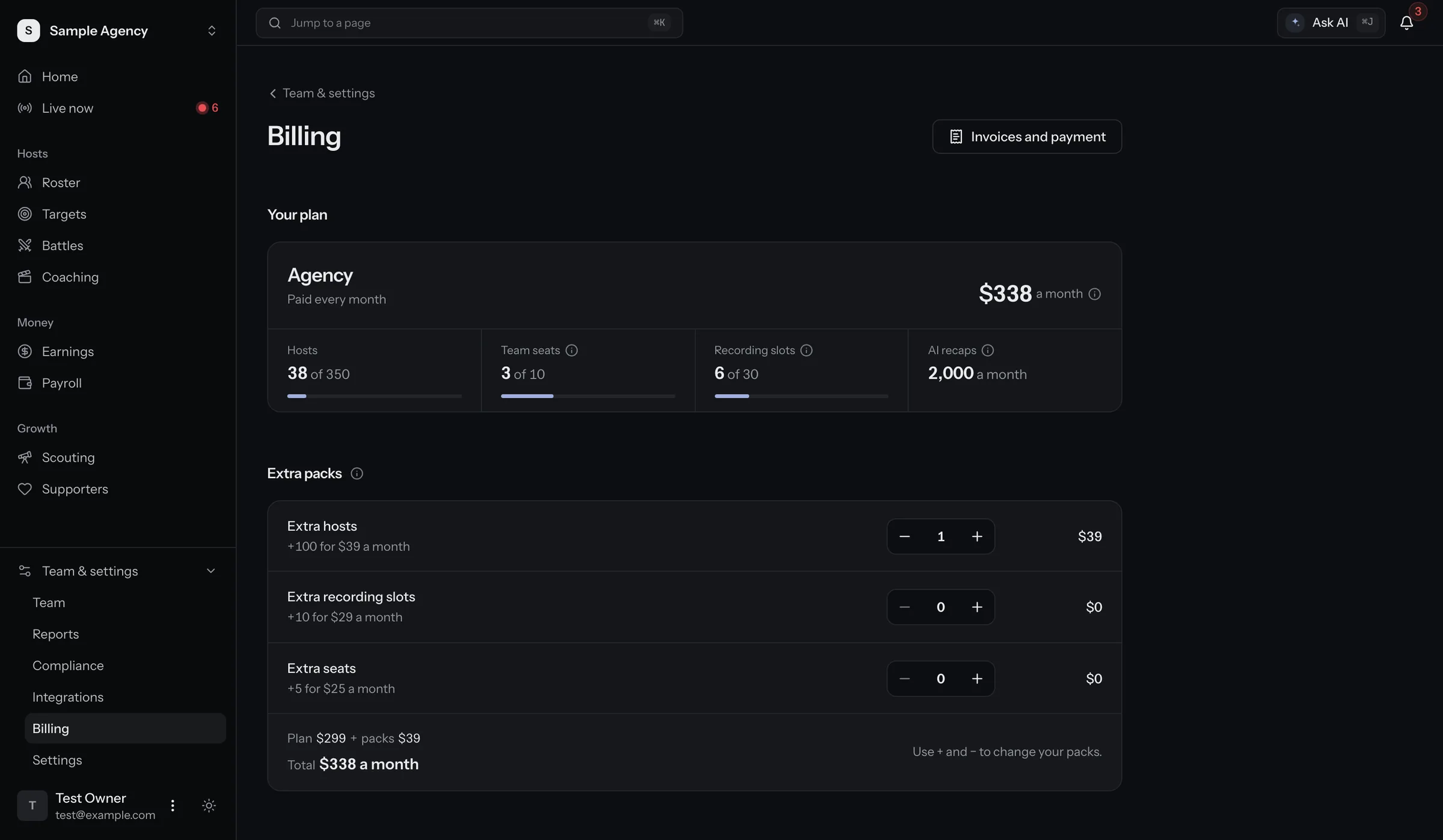Click the Ask AI button label
This screenshot has height=840, width=1443.
click(1330, 23)
